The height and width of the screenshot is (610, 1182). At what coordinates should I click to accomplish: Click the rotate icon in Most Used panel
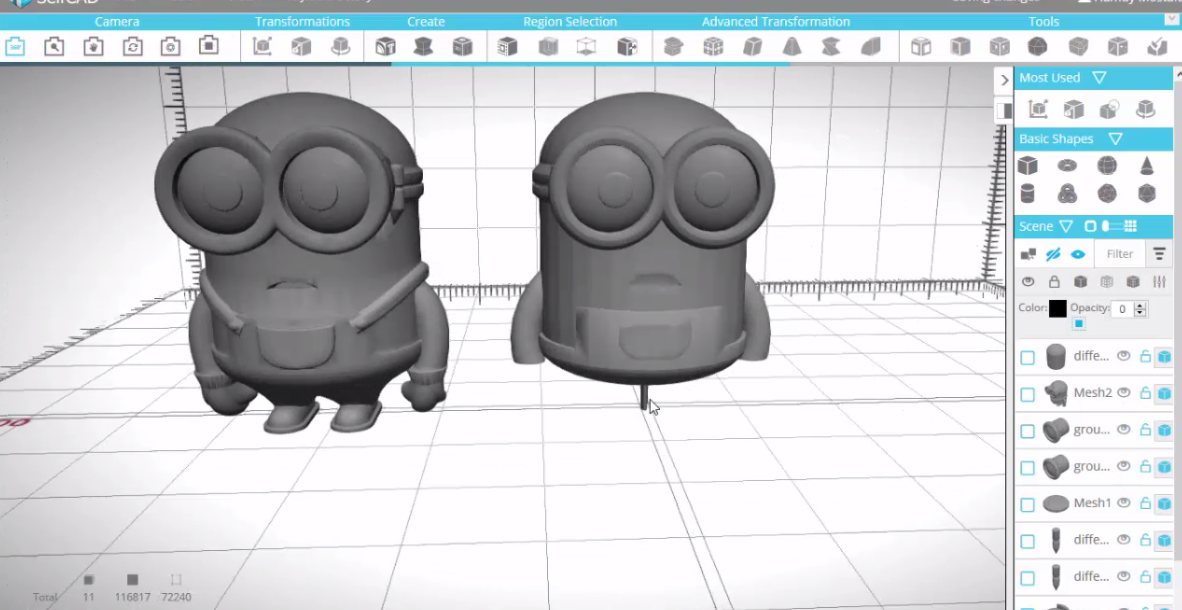coord(1146,109)
